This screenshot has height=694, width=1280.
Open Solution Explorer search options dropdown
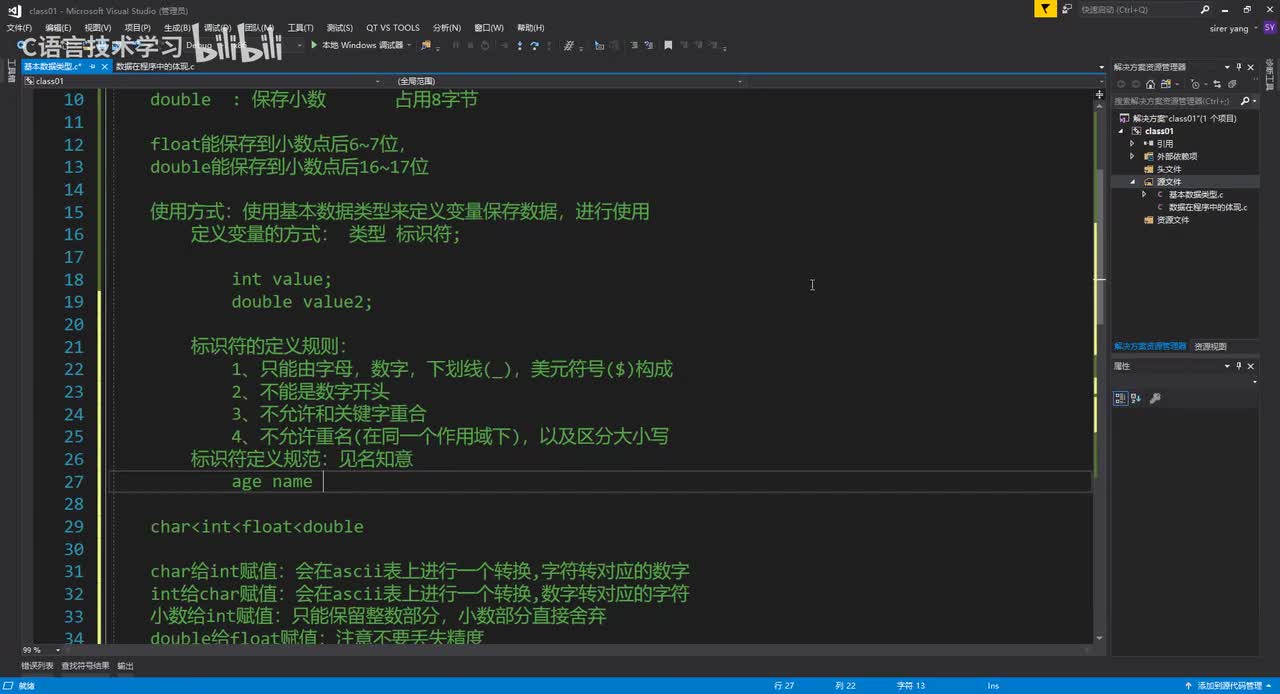pos(1254,101)
